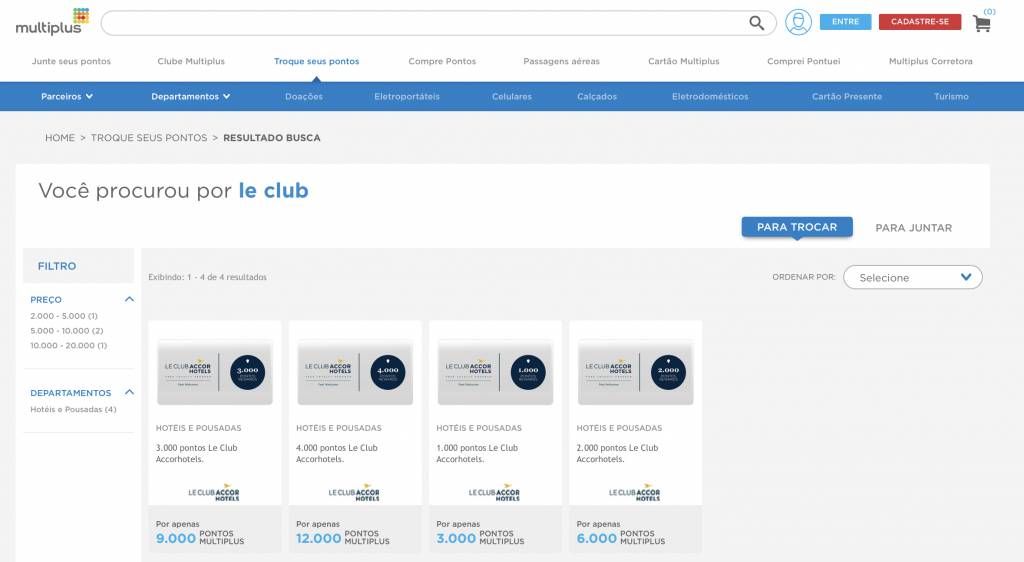The width and height of the screenshot is (1024, 562).
Task: Click the CADASTRE-SE button
Action: 920,22
